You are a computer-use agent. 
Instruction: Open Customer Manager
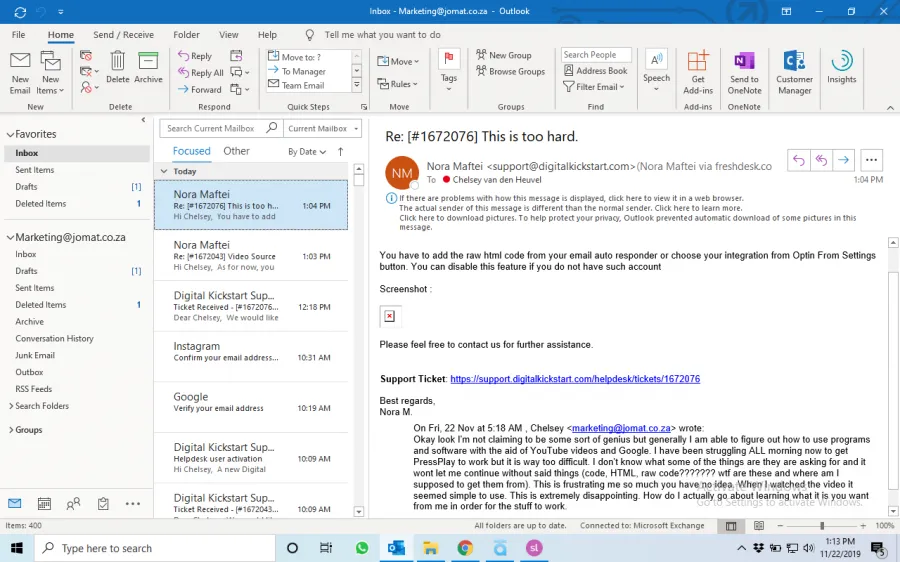[794, 70]
